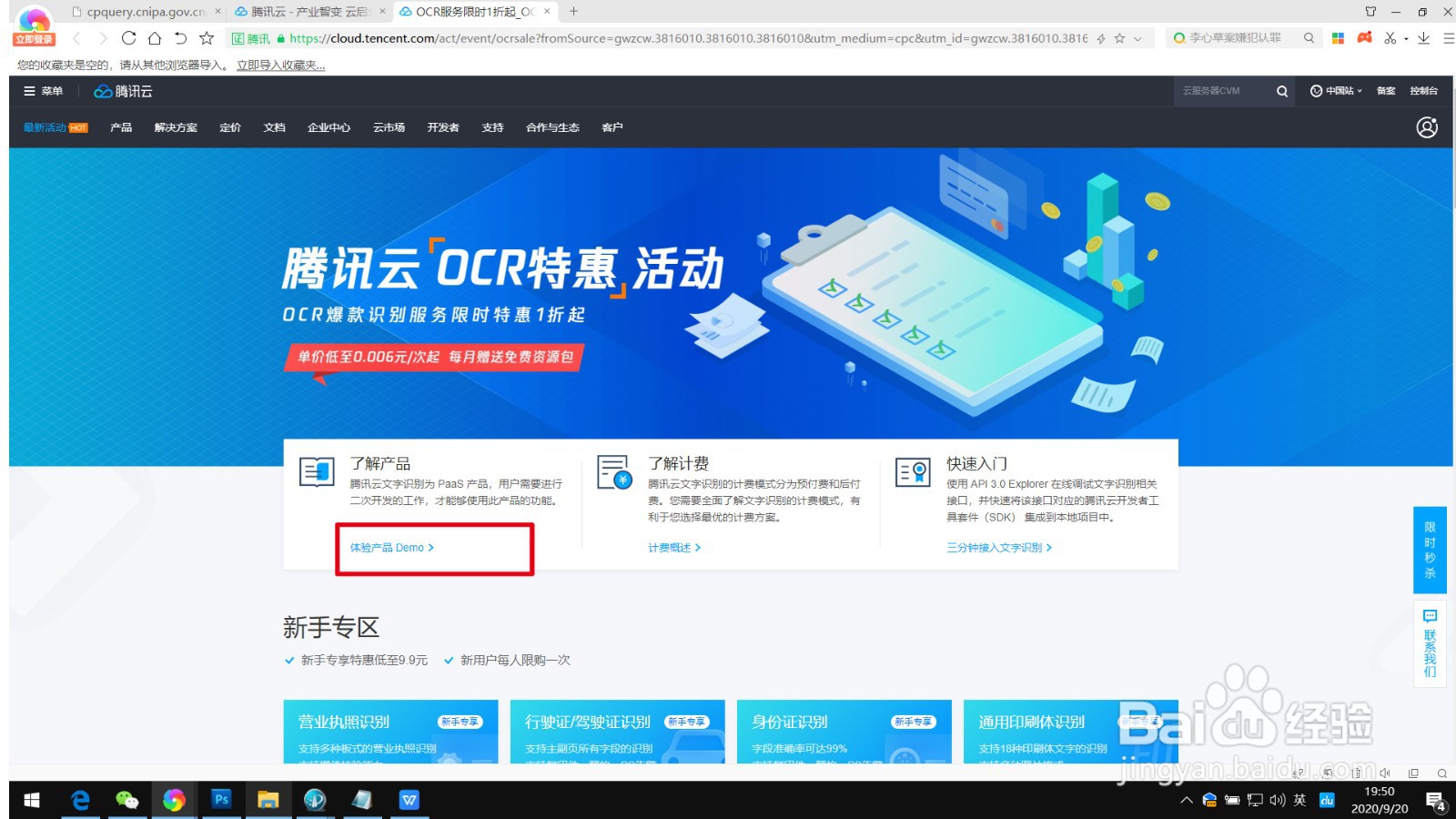
Task: Open the 文档 navigation menu item
Action: pos(274,127)
